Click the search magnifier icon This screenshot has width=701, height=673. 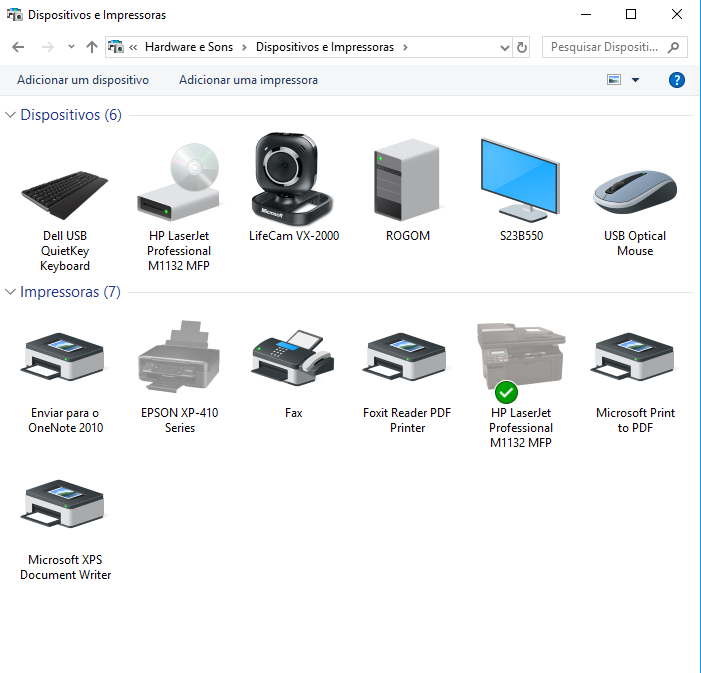point(673,47)
